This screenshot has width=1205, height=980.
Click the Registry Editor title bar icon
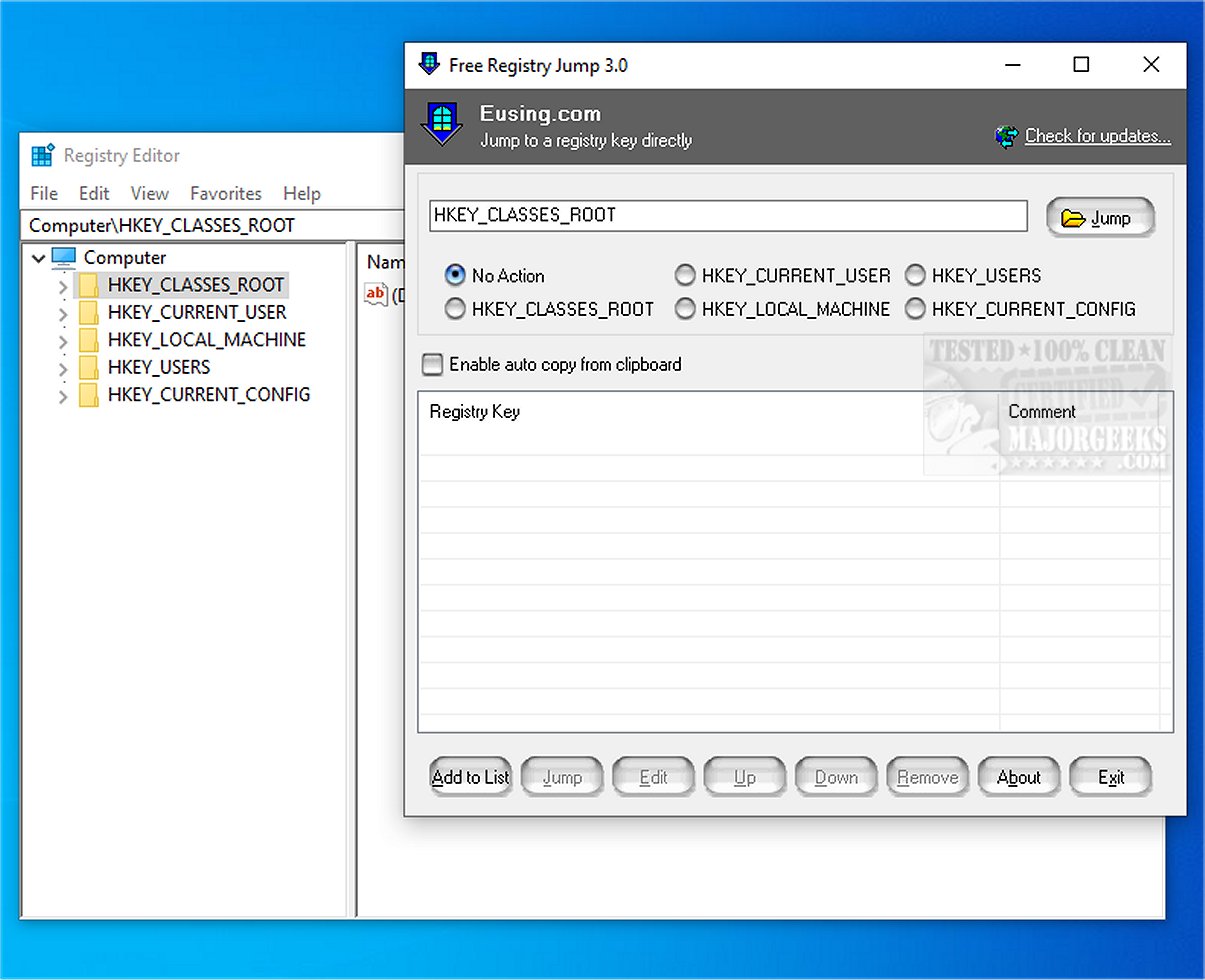tap(41, 155)
